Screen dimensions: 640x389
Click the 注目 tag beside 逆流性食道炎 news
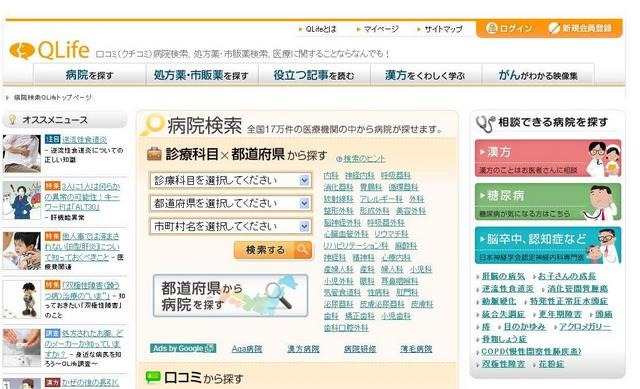point(52,139)
